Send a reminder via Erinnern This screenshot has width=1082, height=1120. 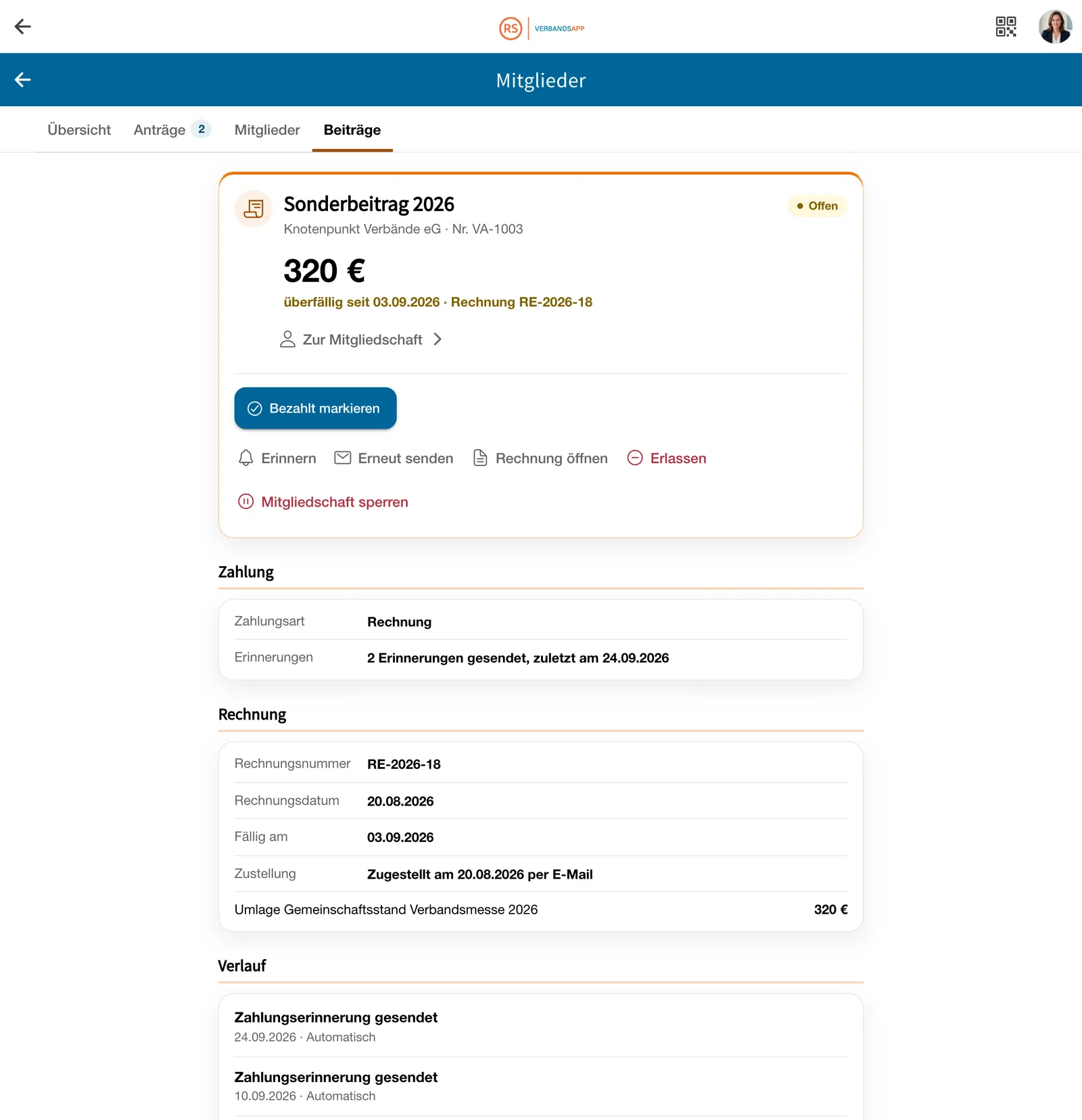coord(277,459)
